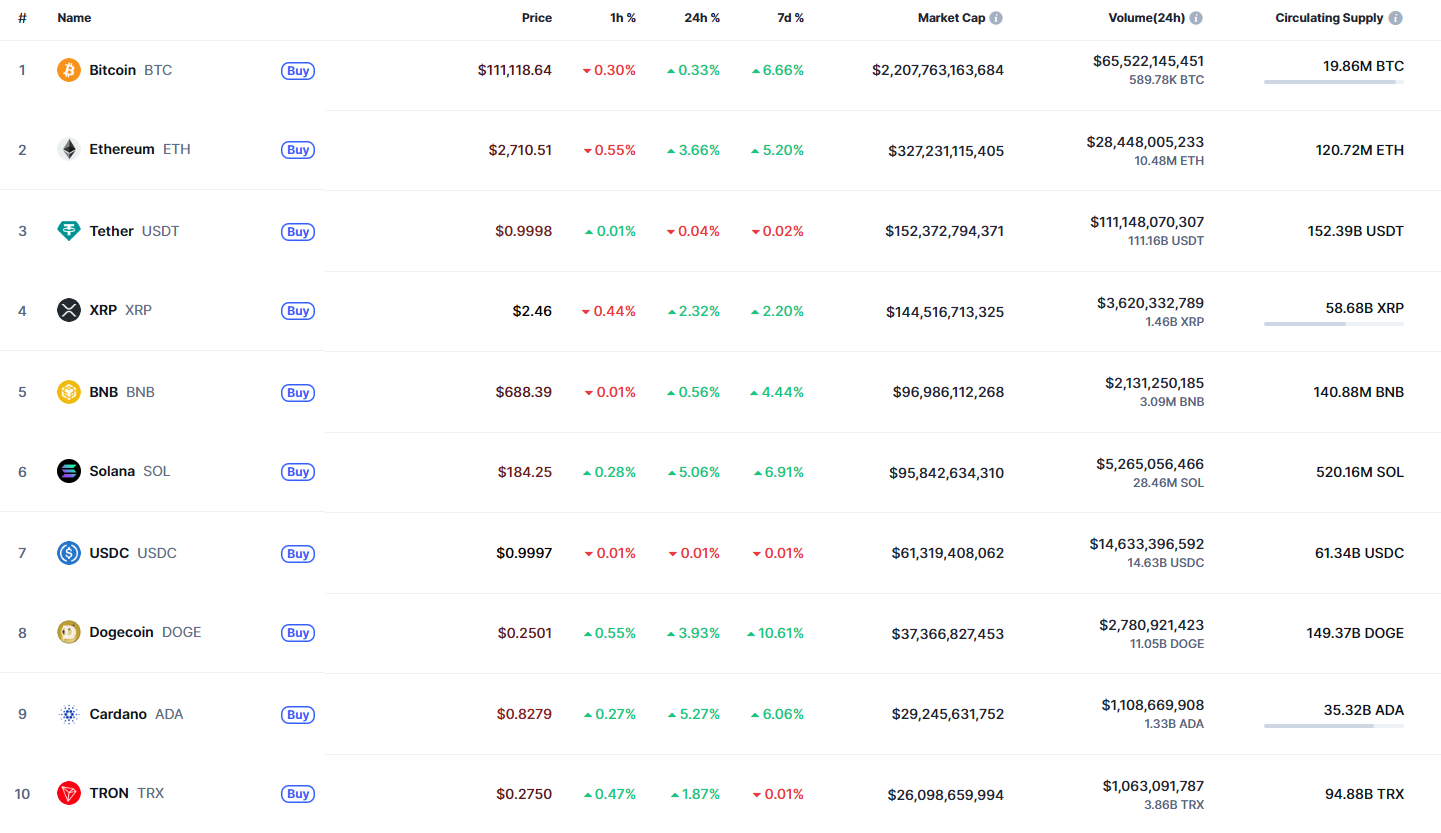Open the Ethereum name link

[122, 149]
